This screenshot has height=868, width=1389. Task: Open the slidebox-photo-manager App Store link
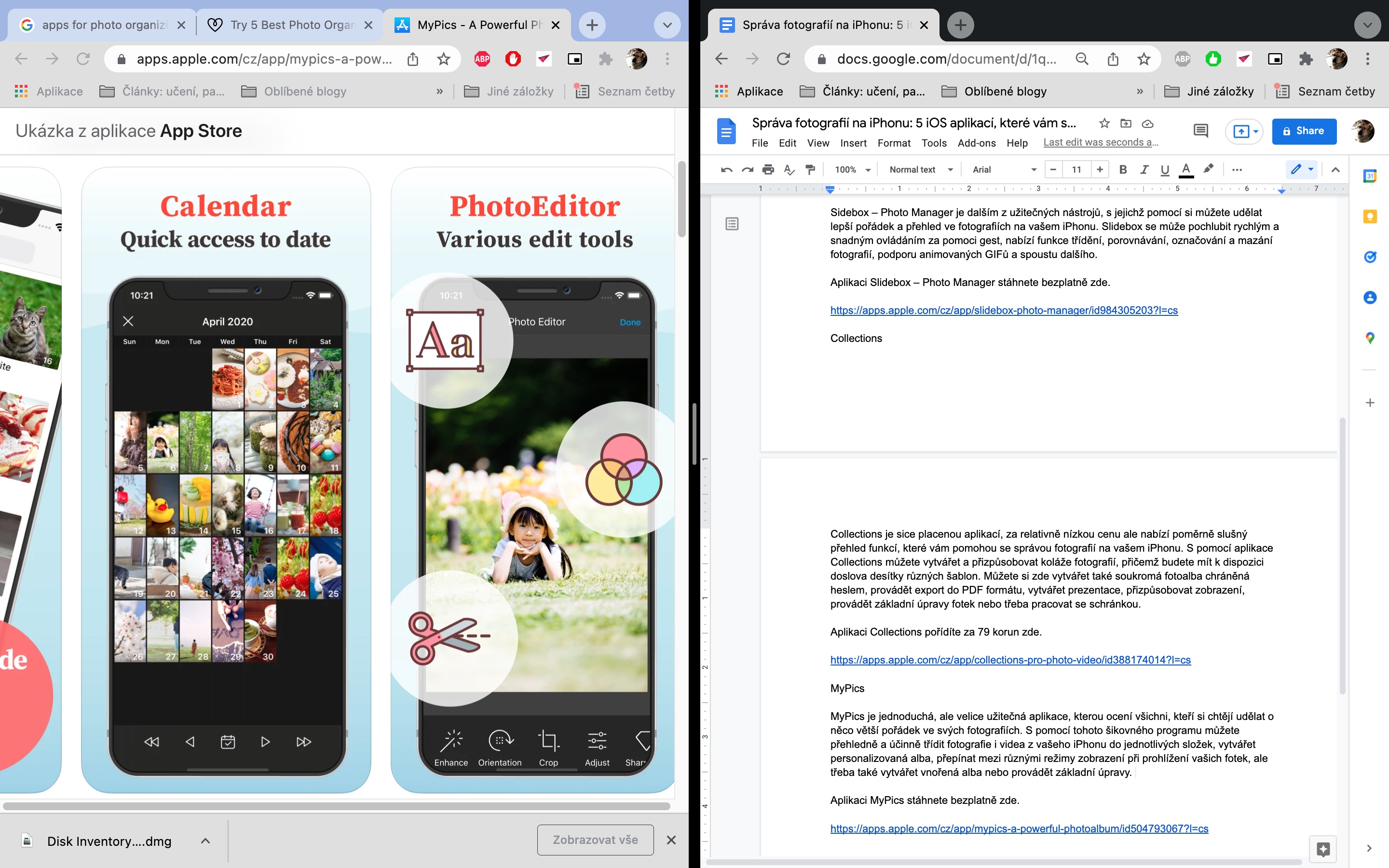(1003, 310)
